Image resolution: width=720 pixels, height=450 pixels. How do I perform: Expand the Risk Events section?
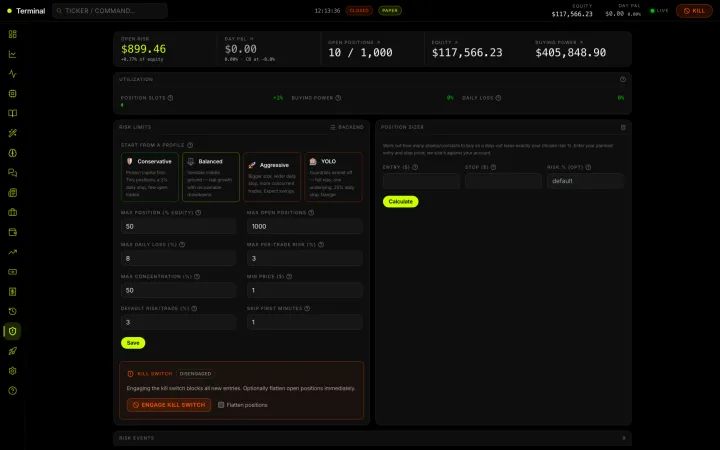tap(372, 438)
